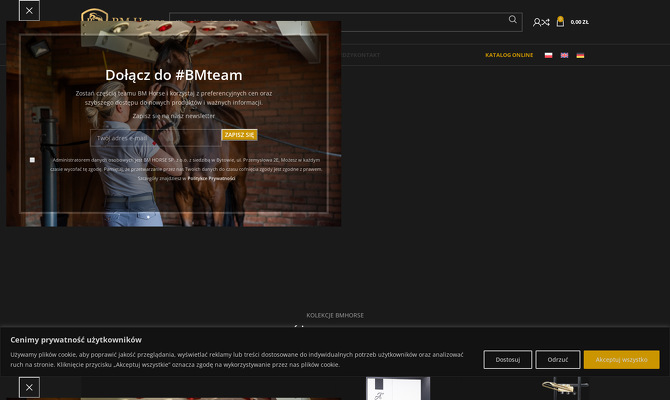
Task: Click the search magnifier icon
Action: (512, 19)
